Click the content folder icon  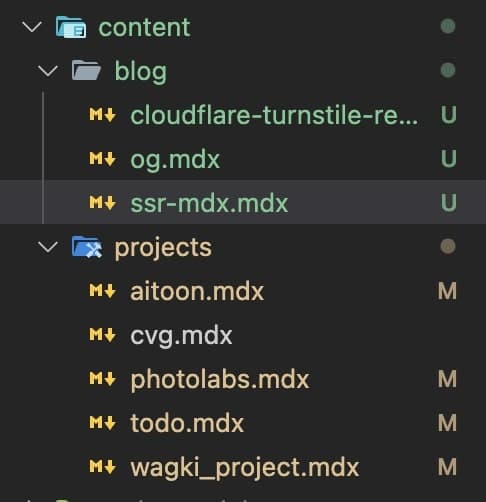click(71, 27)
